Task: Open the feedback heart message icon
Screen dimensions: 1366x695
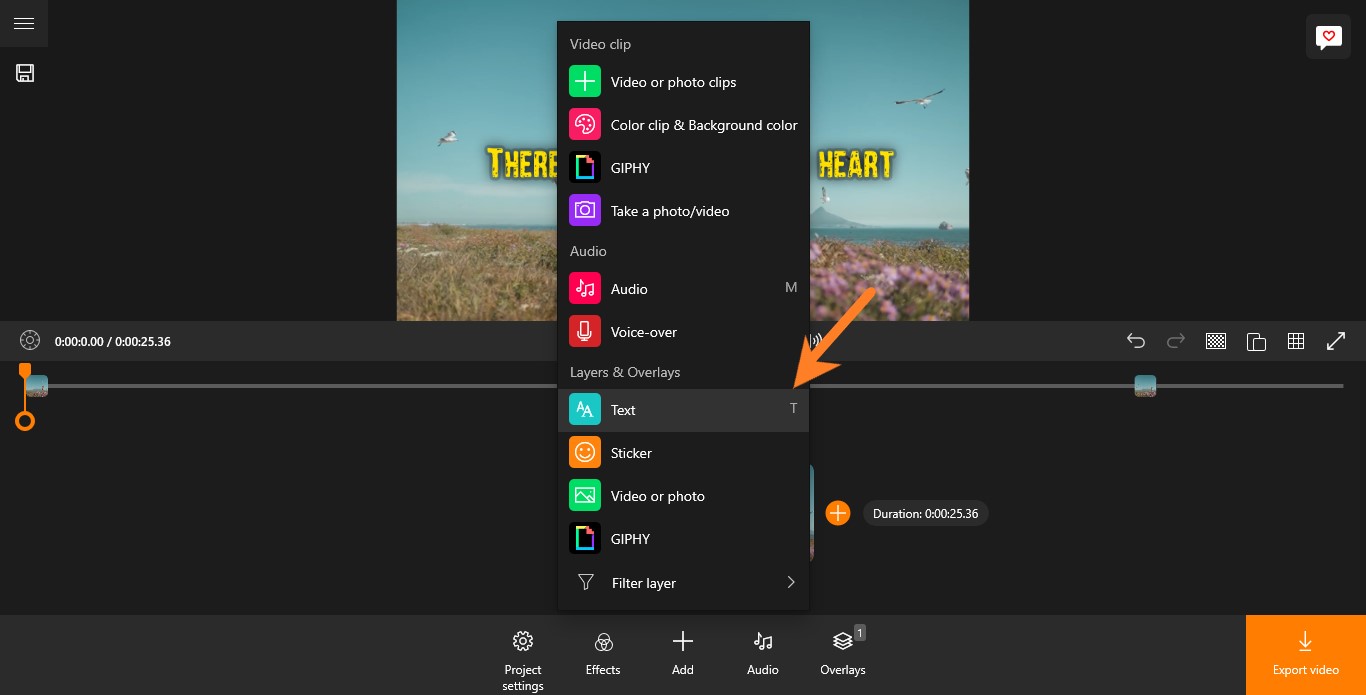Action: [x=1328, y=37]
